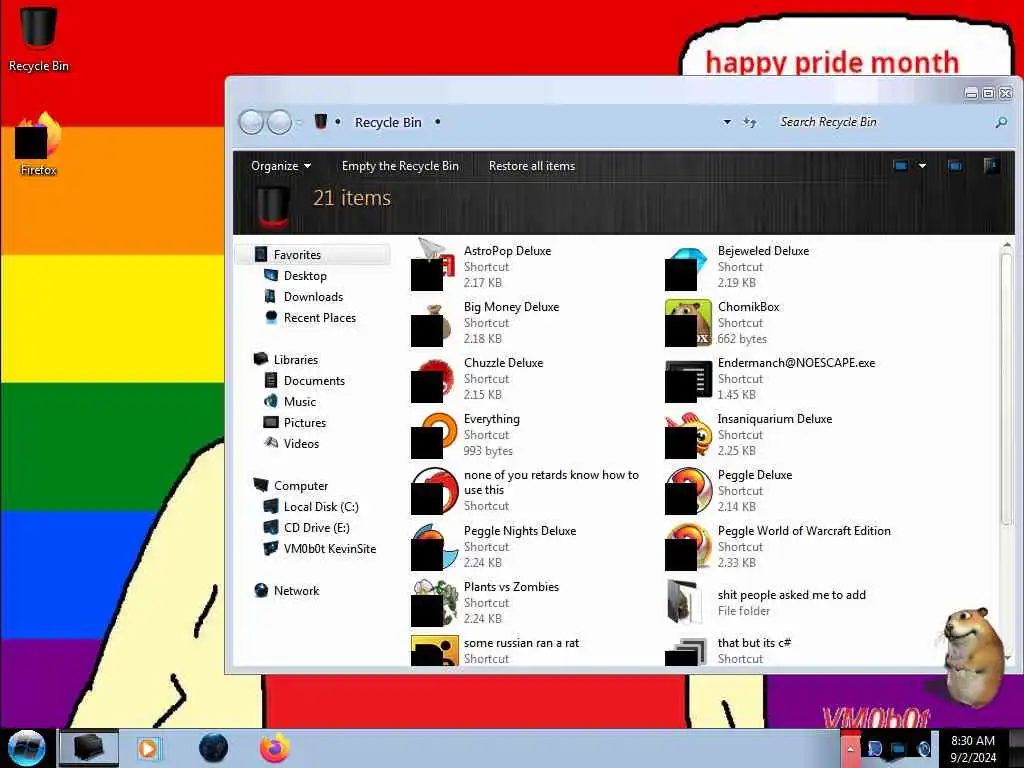Click Restore all items
The width and height of the screenshot is (1024, 768).
532,166
